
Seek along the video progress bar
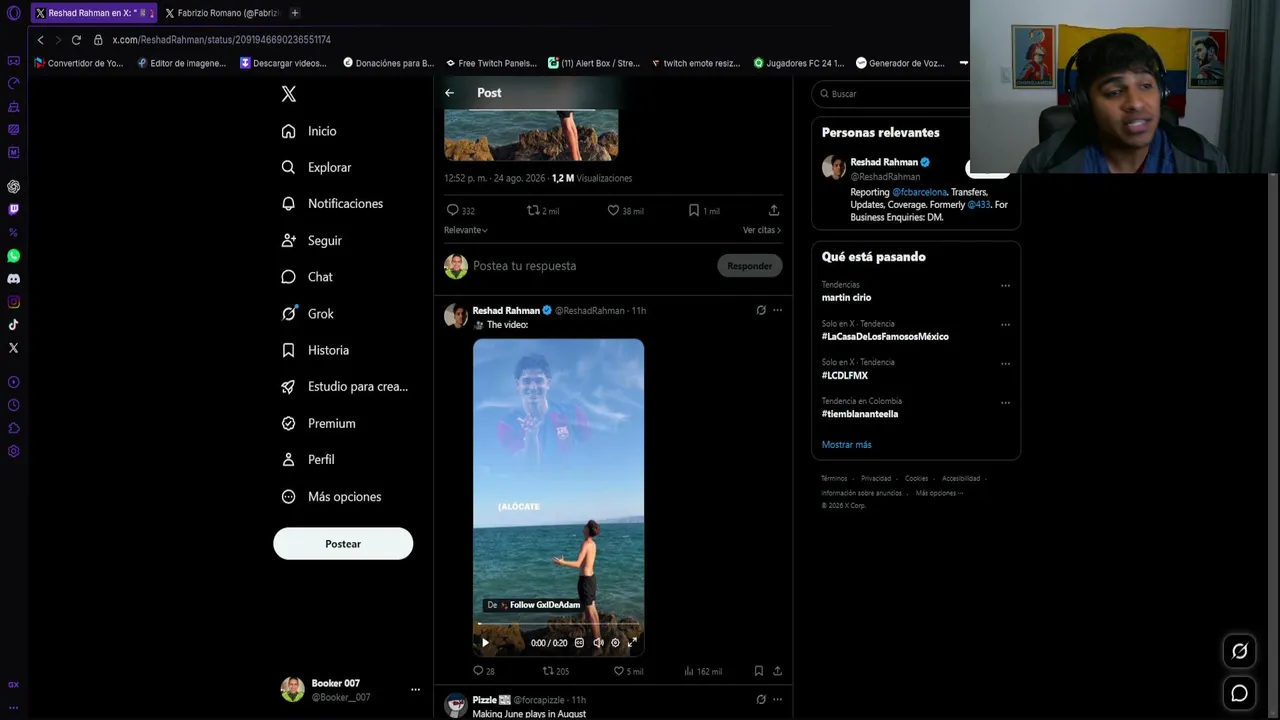[x=558, y=626]
